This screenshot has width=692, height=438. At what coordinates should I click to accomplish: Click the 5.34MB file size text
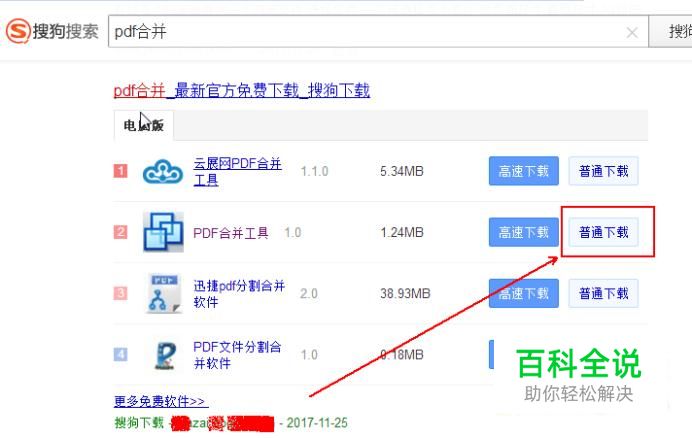[402, 171]
